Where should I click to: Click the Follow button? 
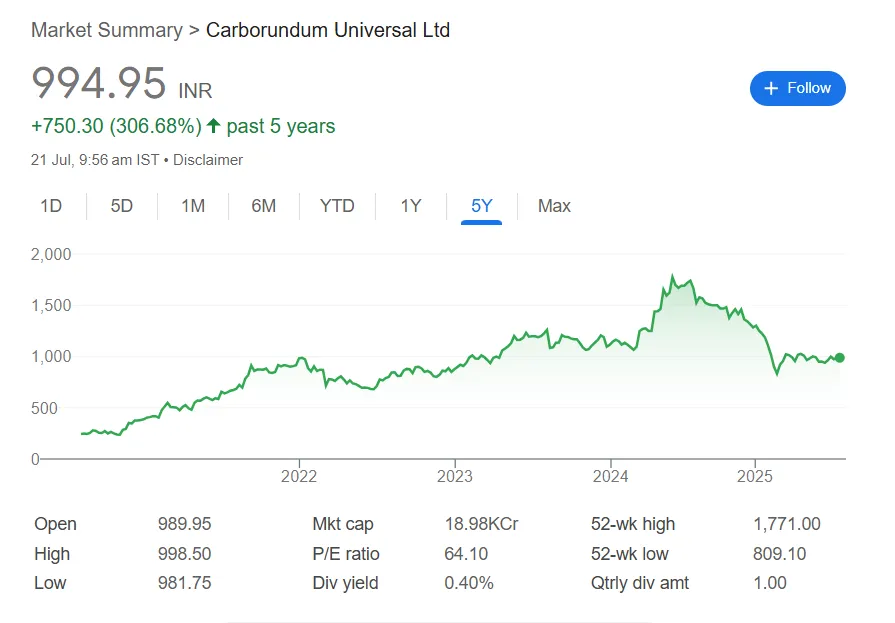coord(797,89)
